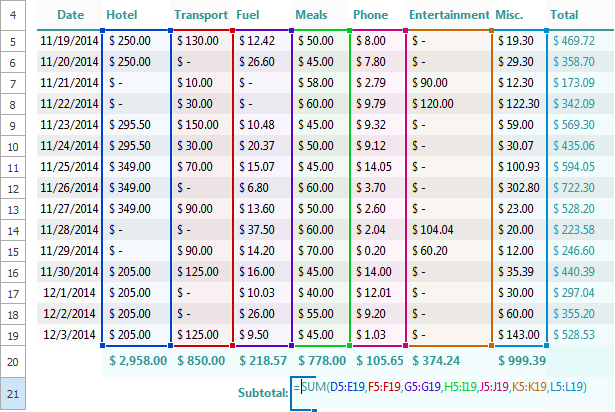The width and height of the screenshot is (615, 412).
Task: Select Entertainment total $ 374.24
Action: [x=436, y=361]
